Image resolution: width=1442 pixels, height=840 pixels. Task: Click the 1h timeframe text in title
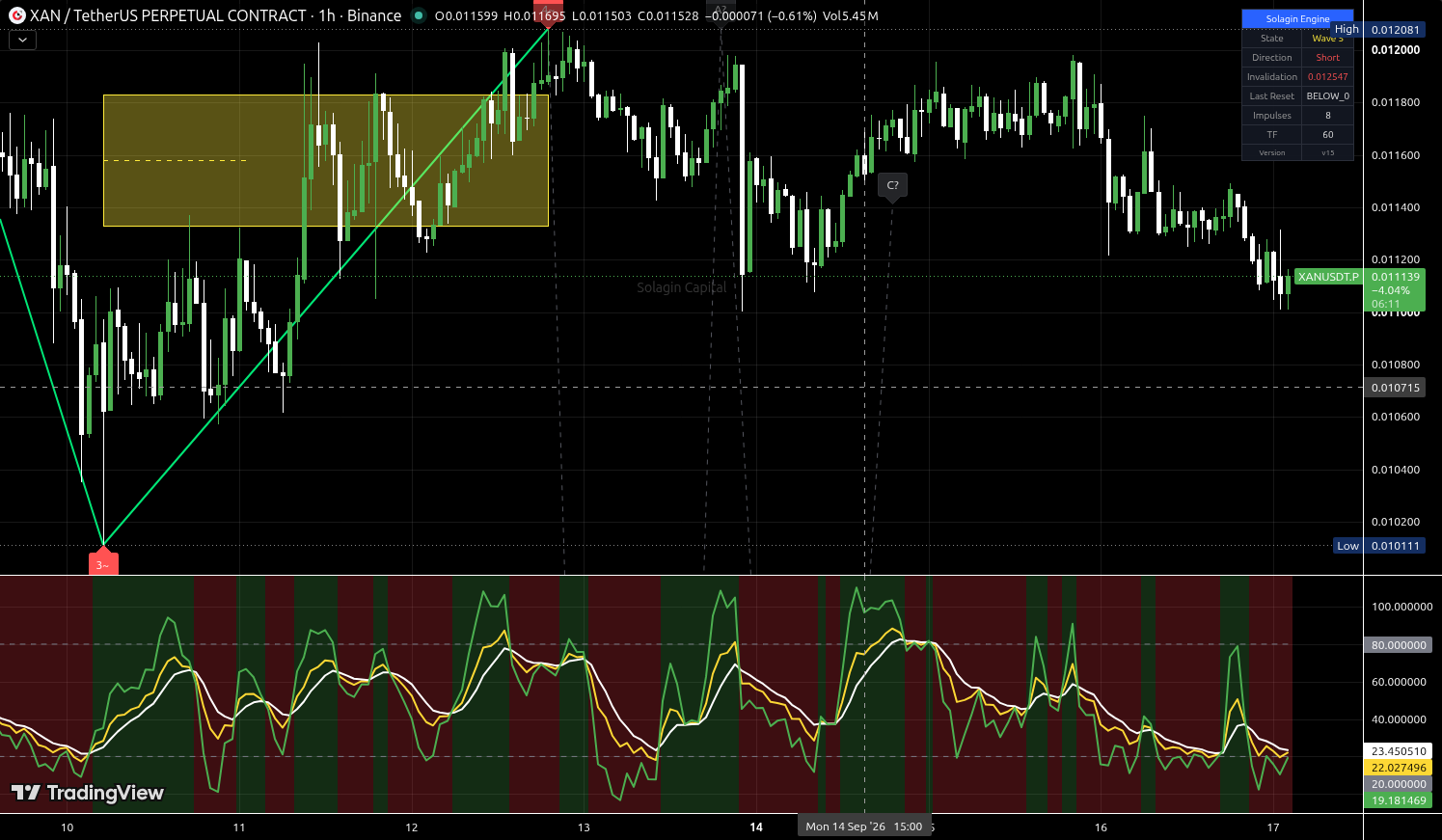point(326,15)
